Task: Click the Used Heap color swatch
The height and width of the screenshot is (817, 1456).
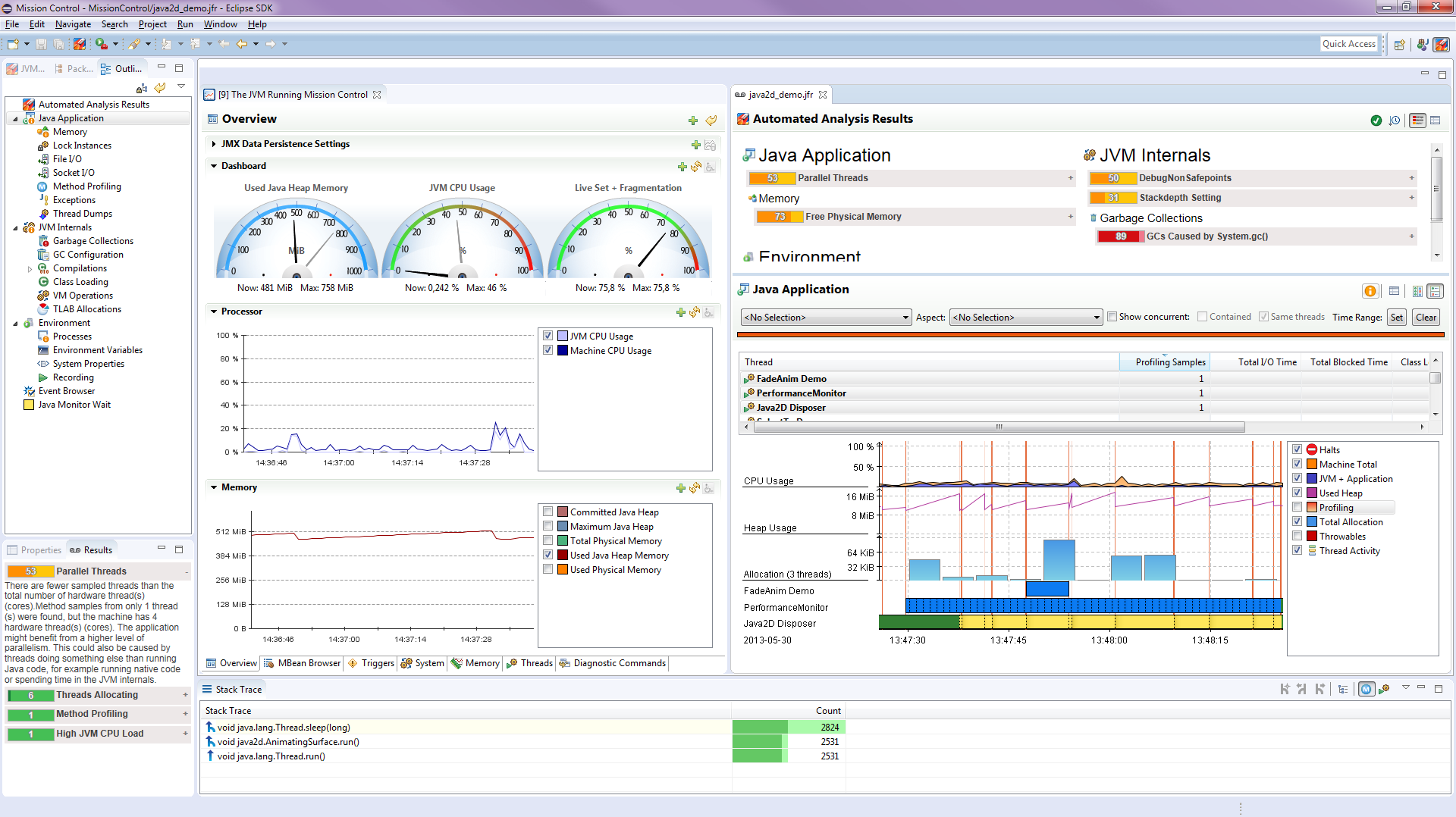Action: coord(1311,493)
